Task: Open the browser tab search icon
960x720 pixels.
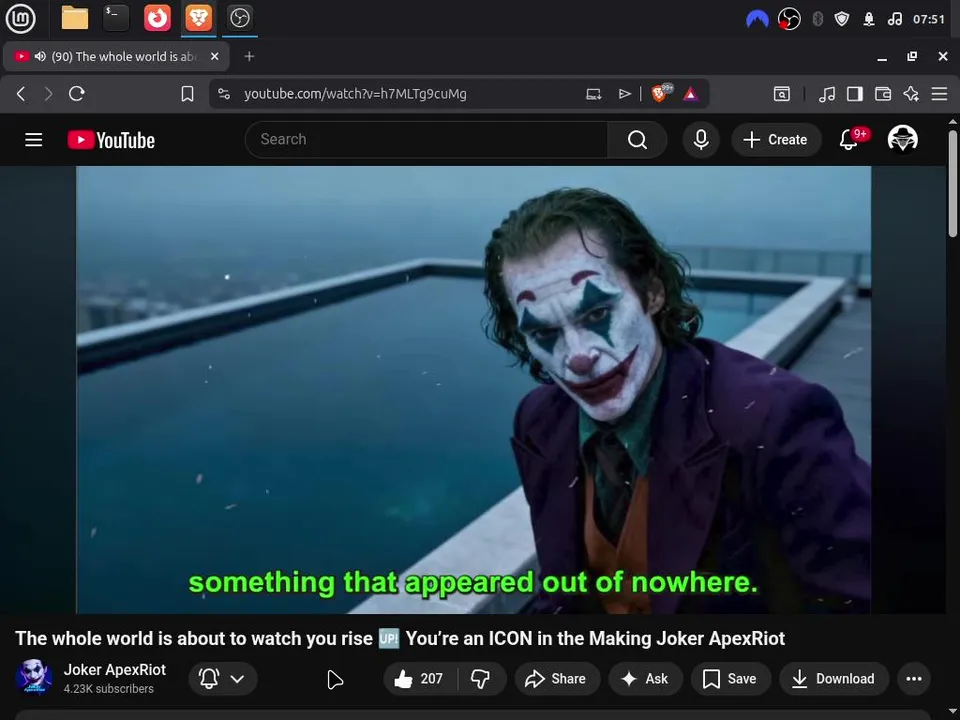Action: (782, 94)
